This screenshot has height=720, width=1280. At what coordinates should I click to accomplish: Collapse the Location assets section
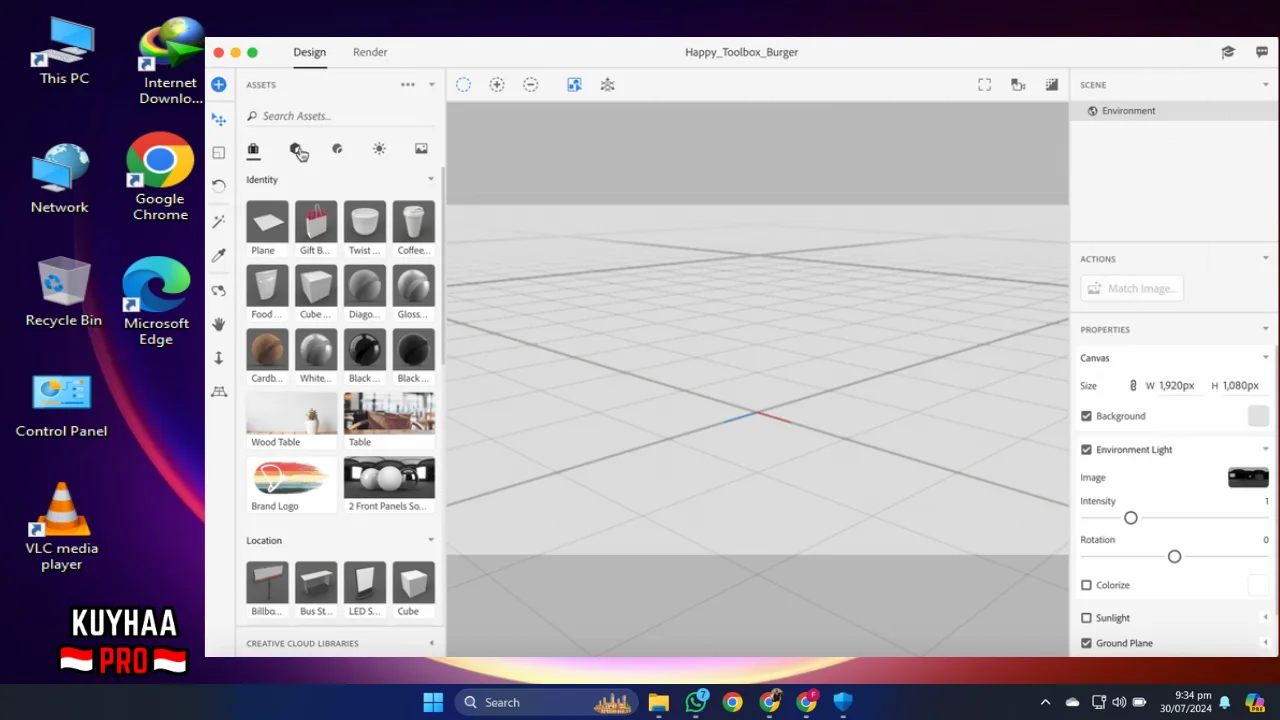tap(431, 541)
